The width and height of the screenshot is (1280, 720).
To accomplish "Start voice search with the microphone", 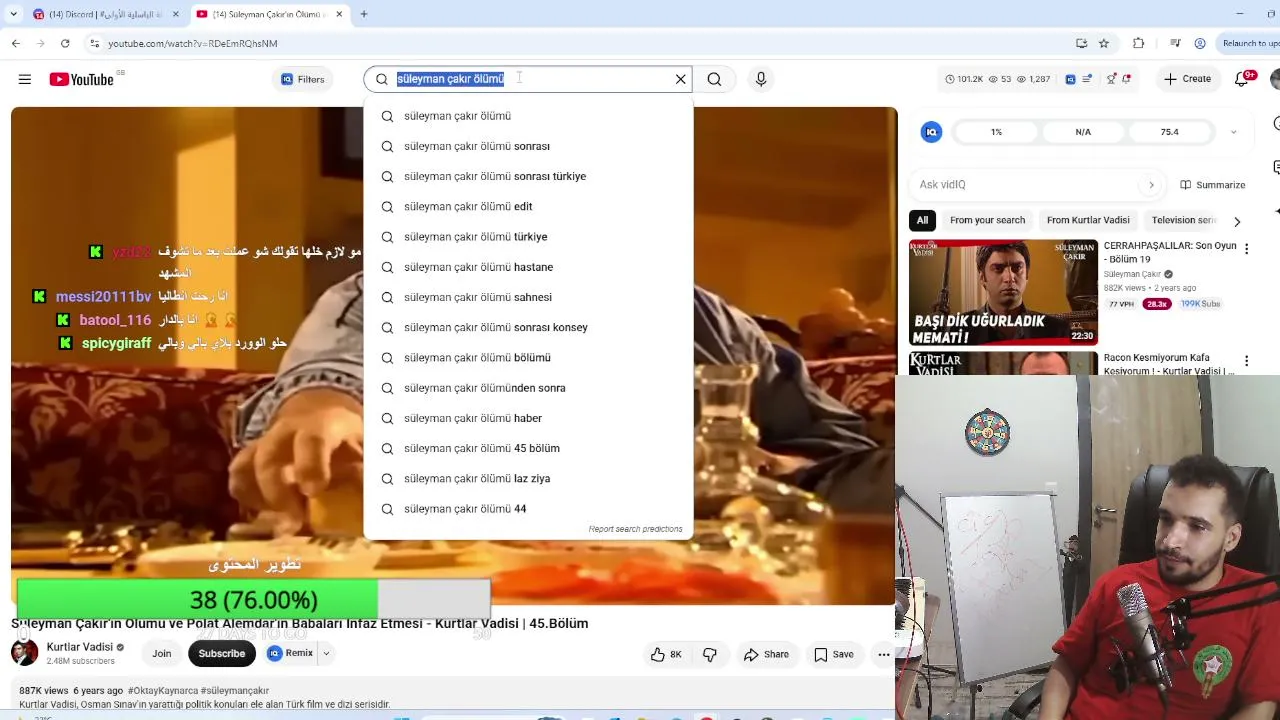I will pos(761,79).
